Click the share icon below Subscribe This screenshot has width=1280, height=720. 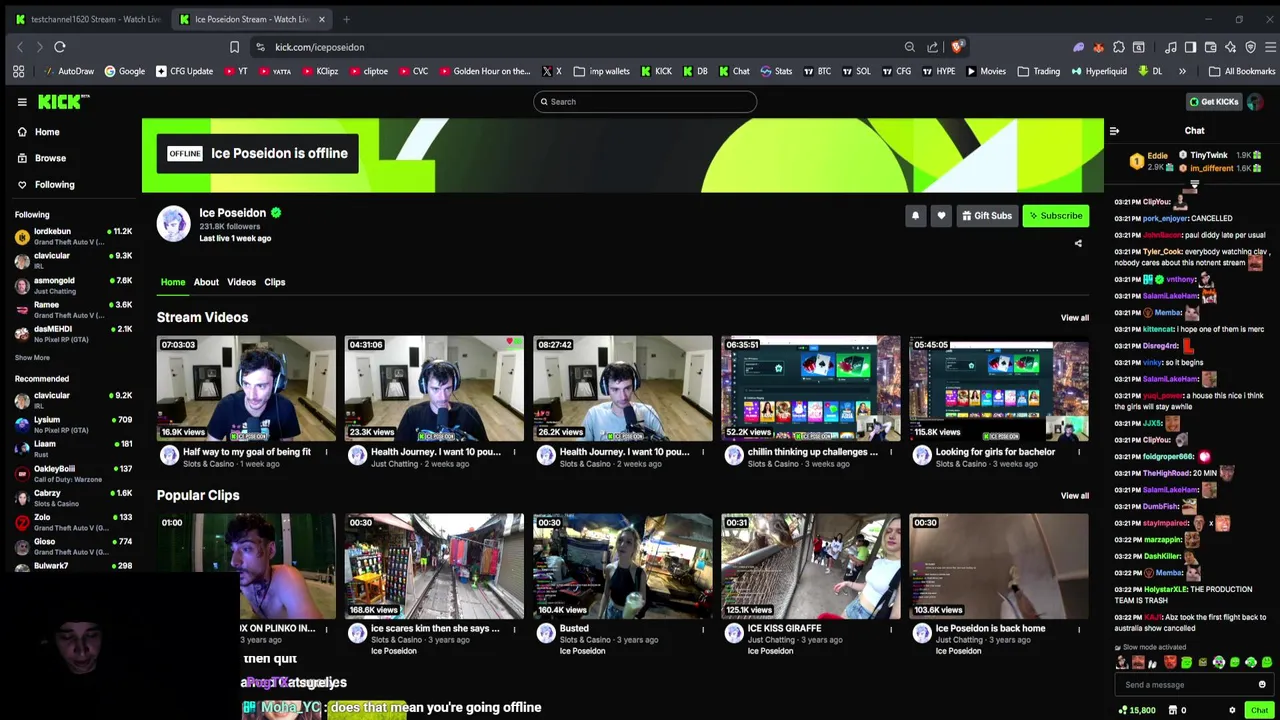[x=1078, y=243]
